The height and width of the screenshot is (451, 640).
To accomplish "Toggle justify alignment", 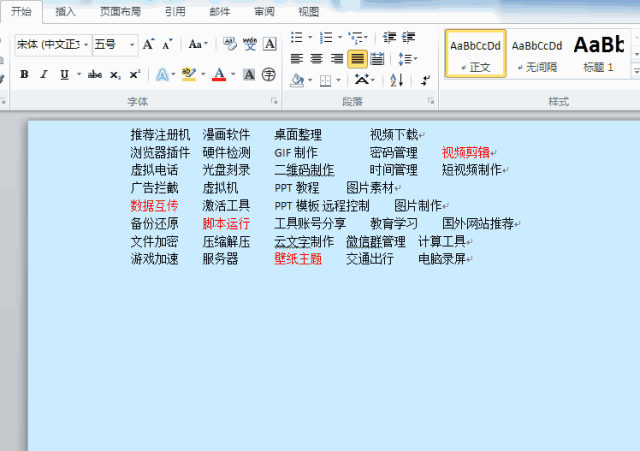I will pos(357,59).
